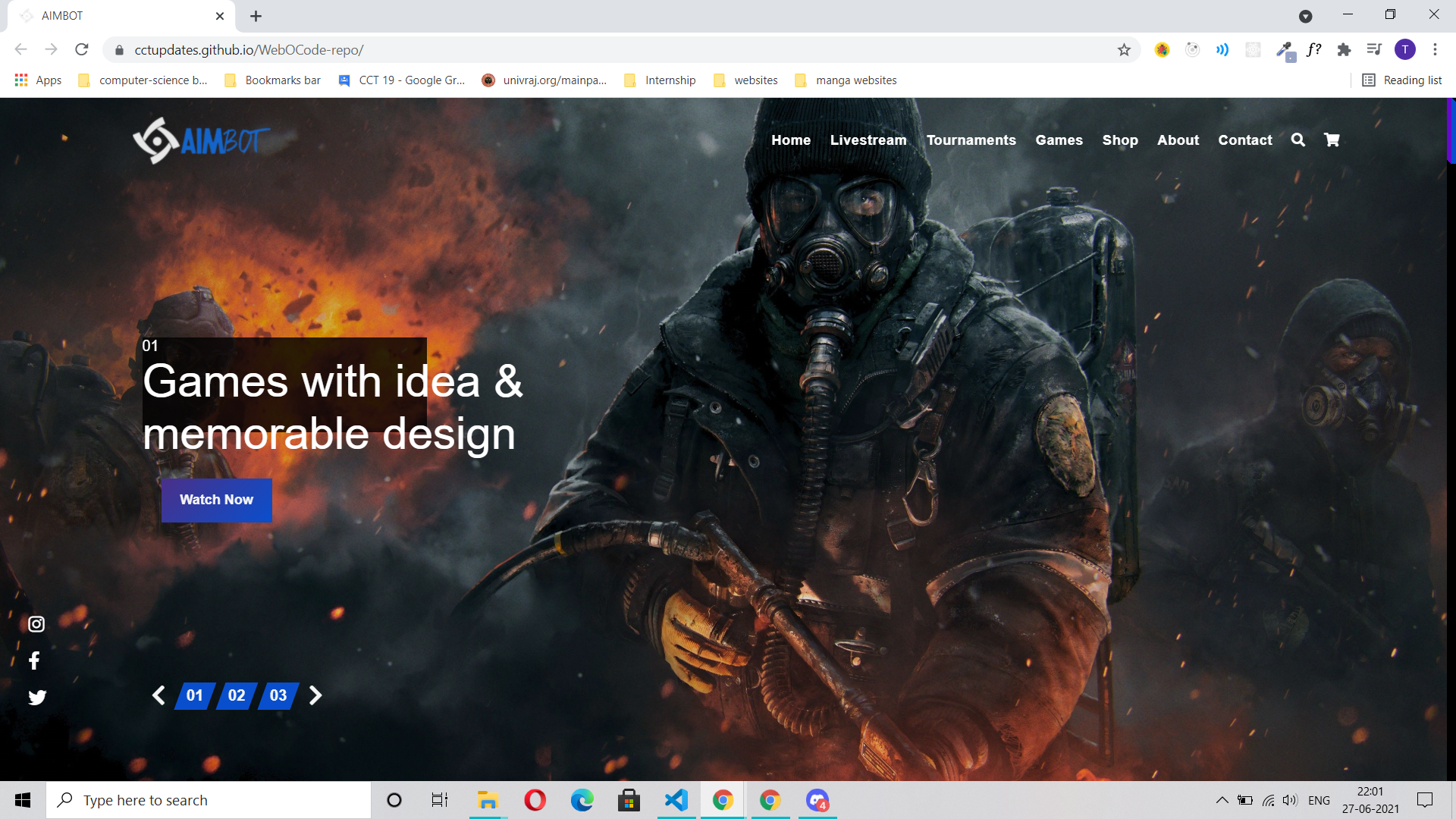Open the Shop nav item
The width and height of the screenshot is (1456, 819).
pos(1120,140)
